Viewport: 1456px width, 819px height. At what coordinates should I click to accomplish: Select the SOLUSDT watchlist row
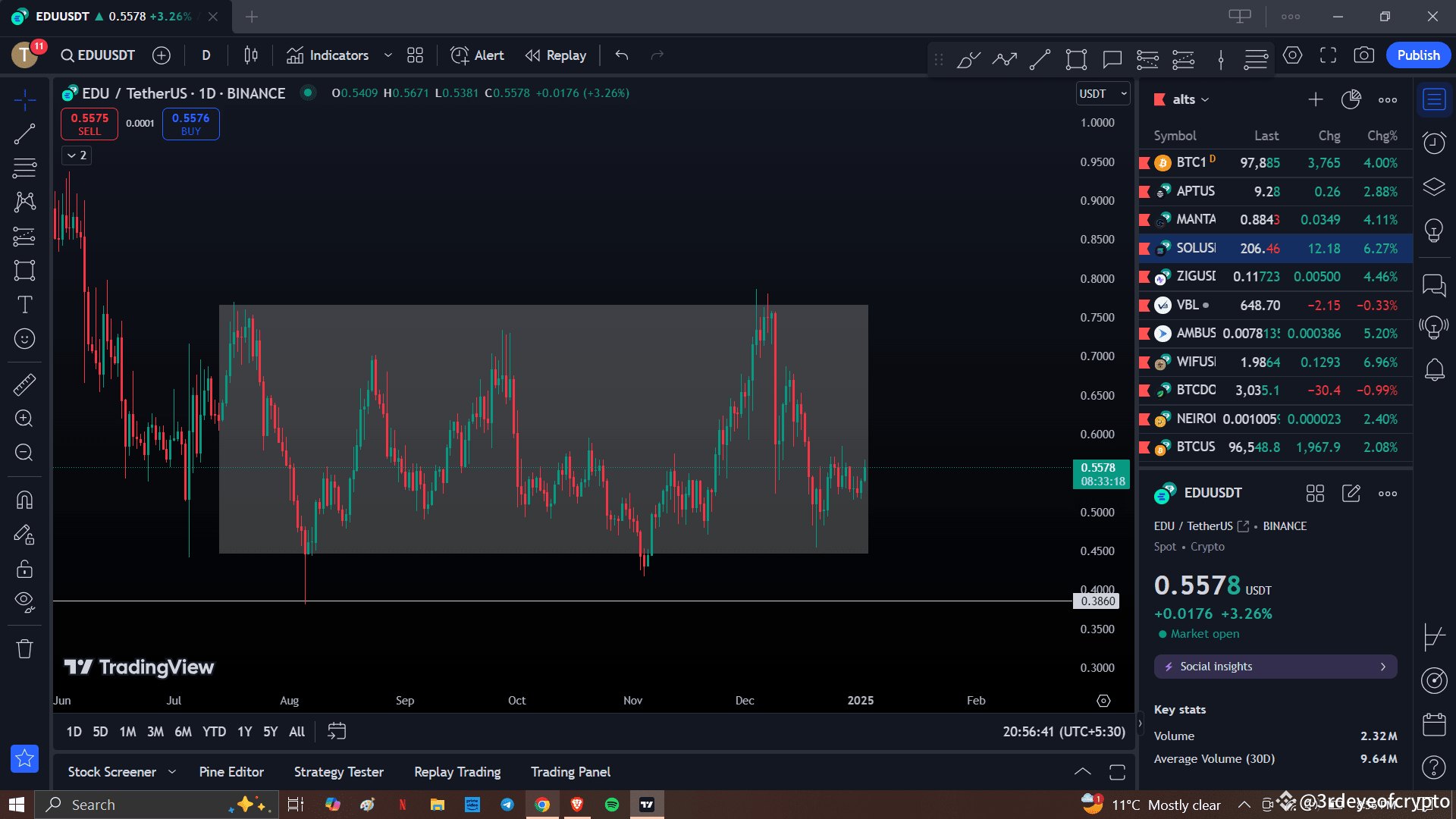1276,249
